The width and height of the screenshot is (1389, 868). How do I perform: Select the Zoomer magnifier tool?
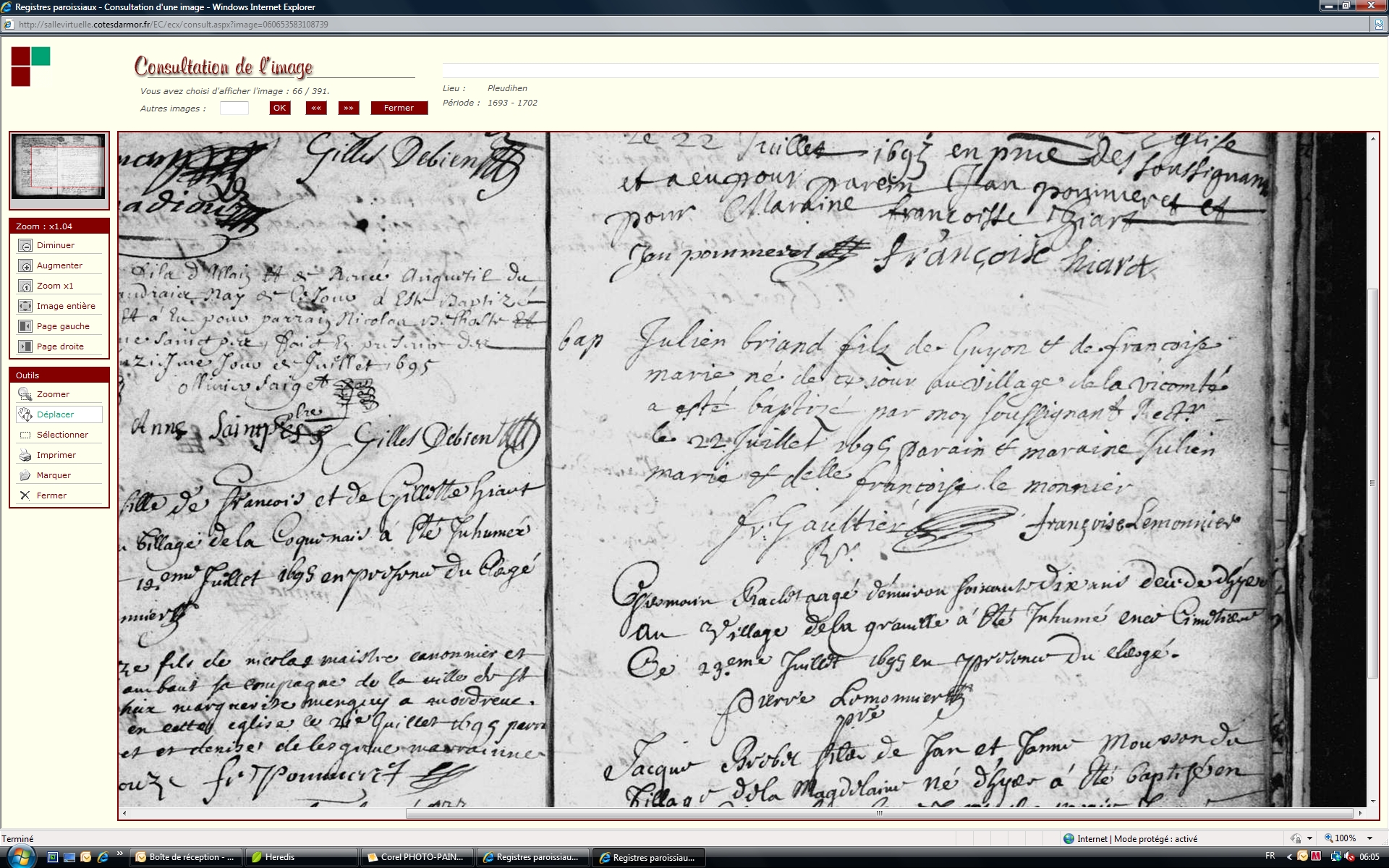pyautogui.click(x=25, y=395)
